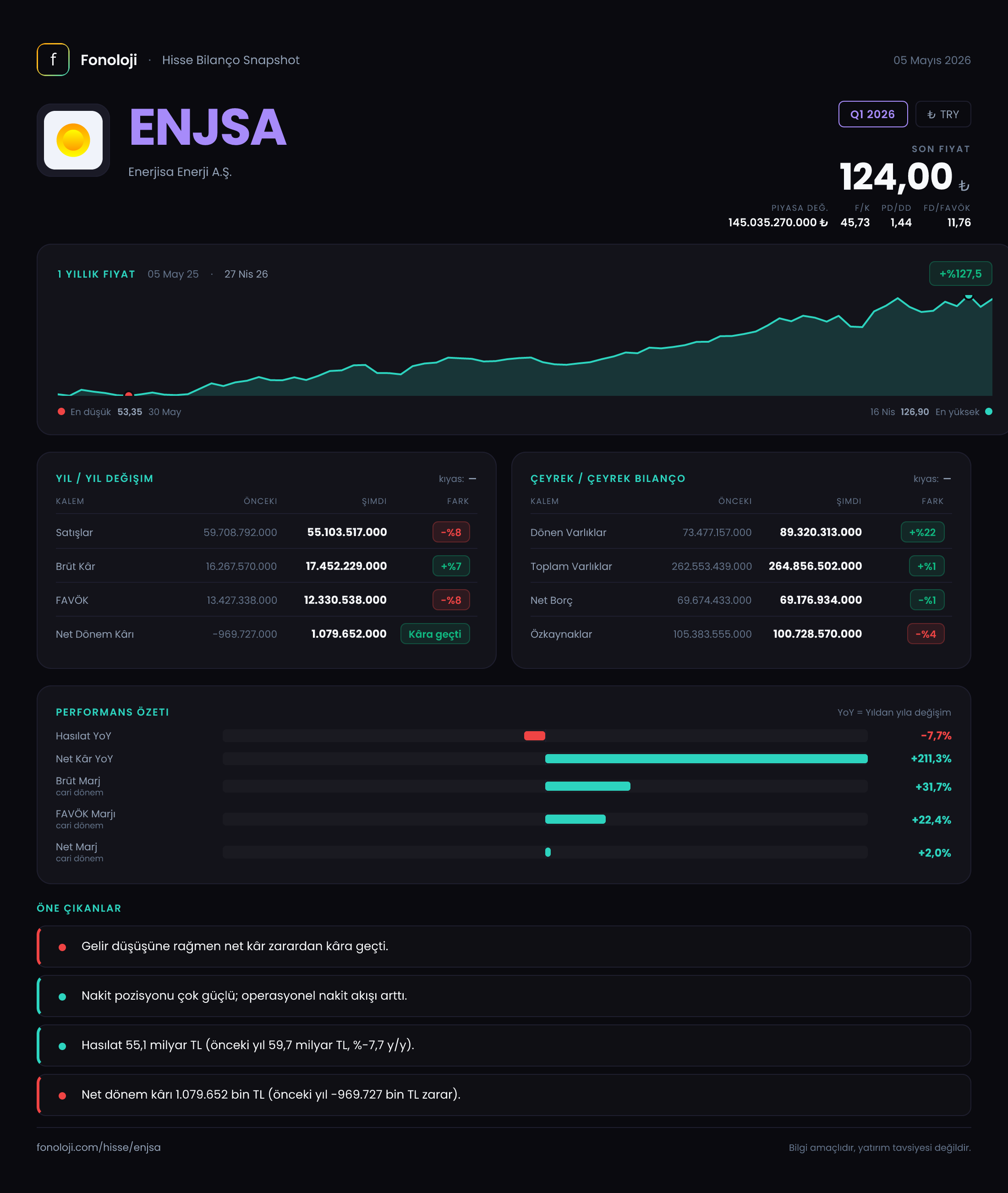The height and width of the screenshot is (1193, 1008).
Task: Click the 124,00 last price value
Action: [895, 176]
